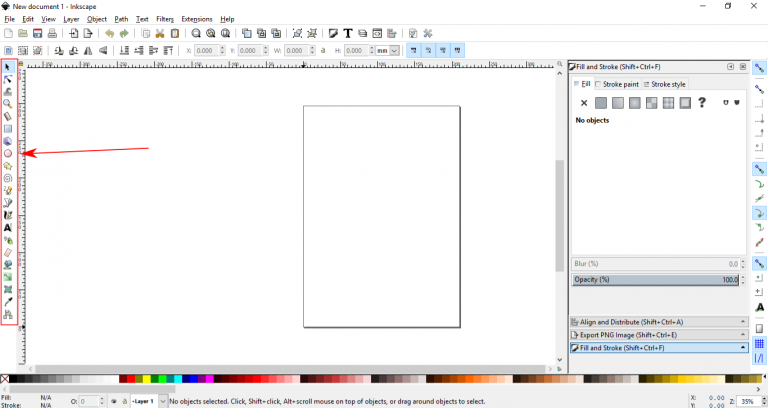
Task: Click the X coordinate input field
Action: (x=206, y=50)
